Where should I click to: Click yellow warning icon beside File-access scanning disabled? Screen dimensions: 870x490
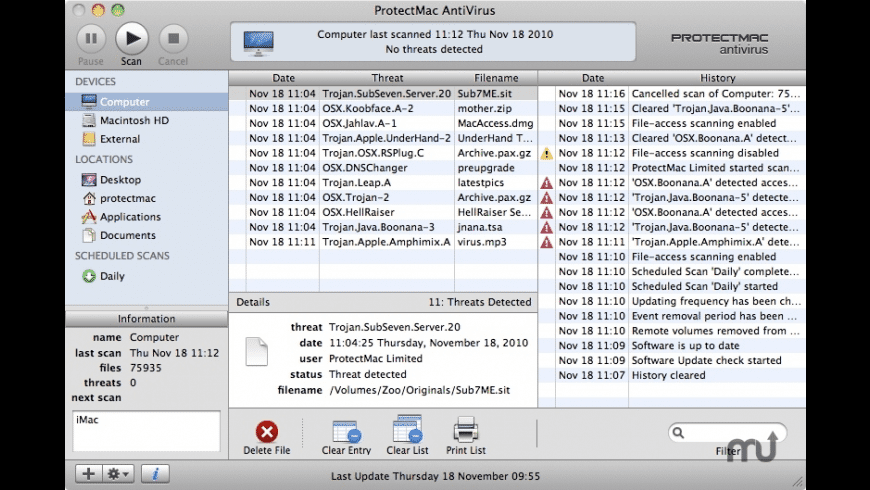(547, 153)
